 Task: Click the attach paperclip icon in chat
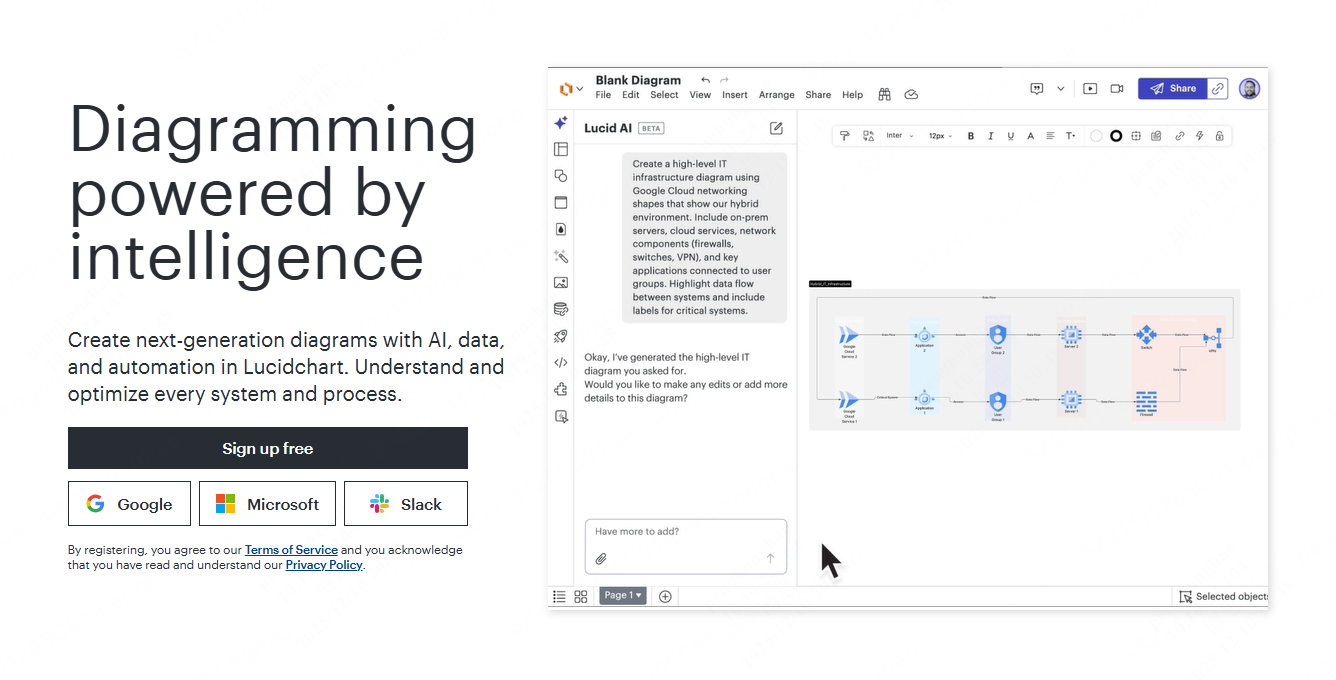coord(601,559)
